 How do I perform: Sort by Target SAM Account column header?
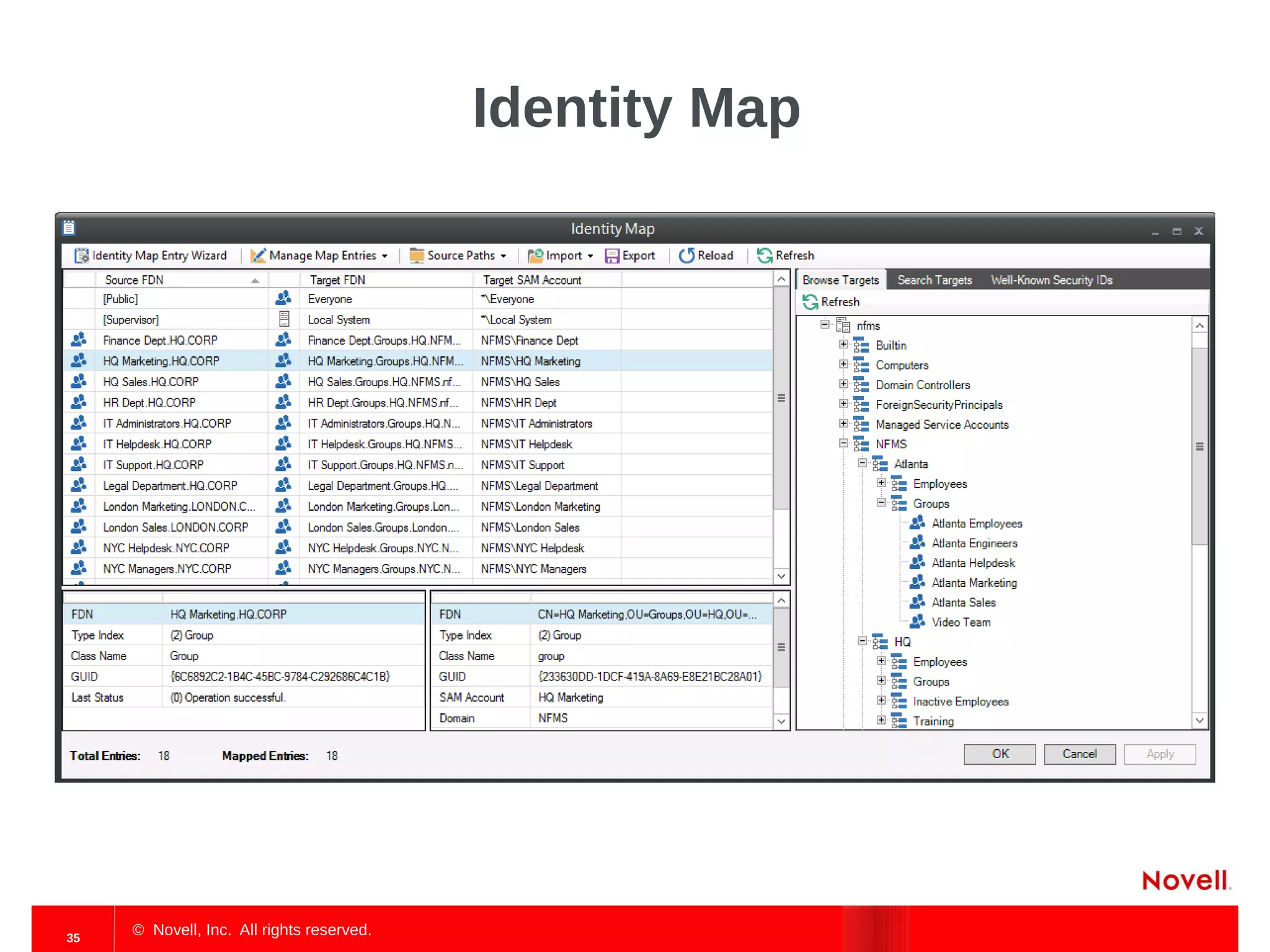[x=548, y=280]
